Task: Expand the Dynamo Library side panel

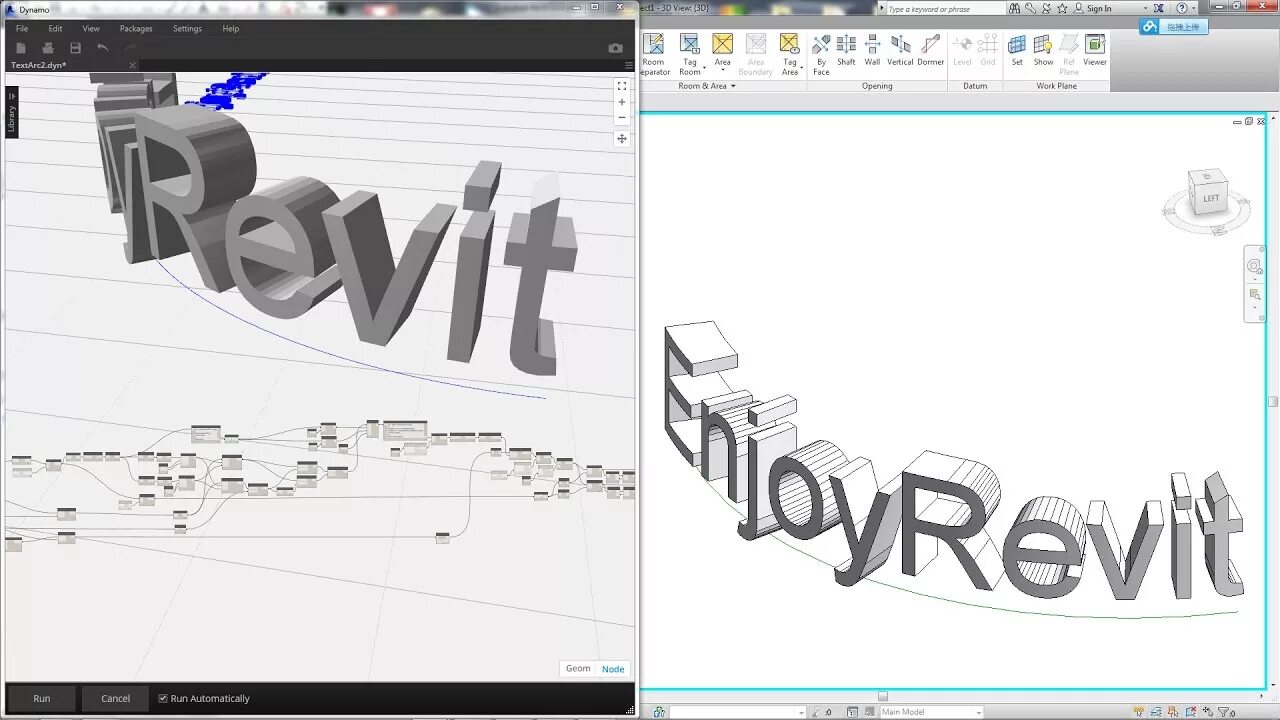Action: 12,112
